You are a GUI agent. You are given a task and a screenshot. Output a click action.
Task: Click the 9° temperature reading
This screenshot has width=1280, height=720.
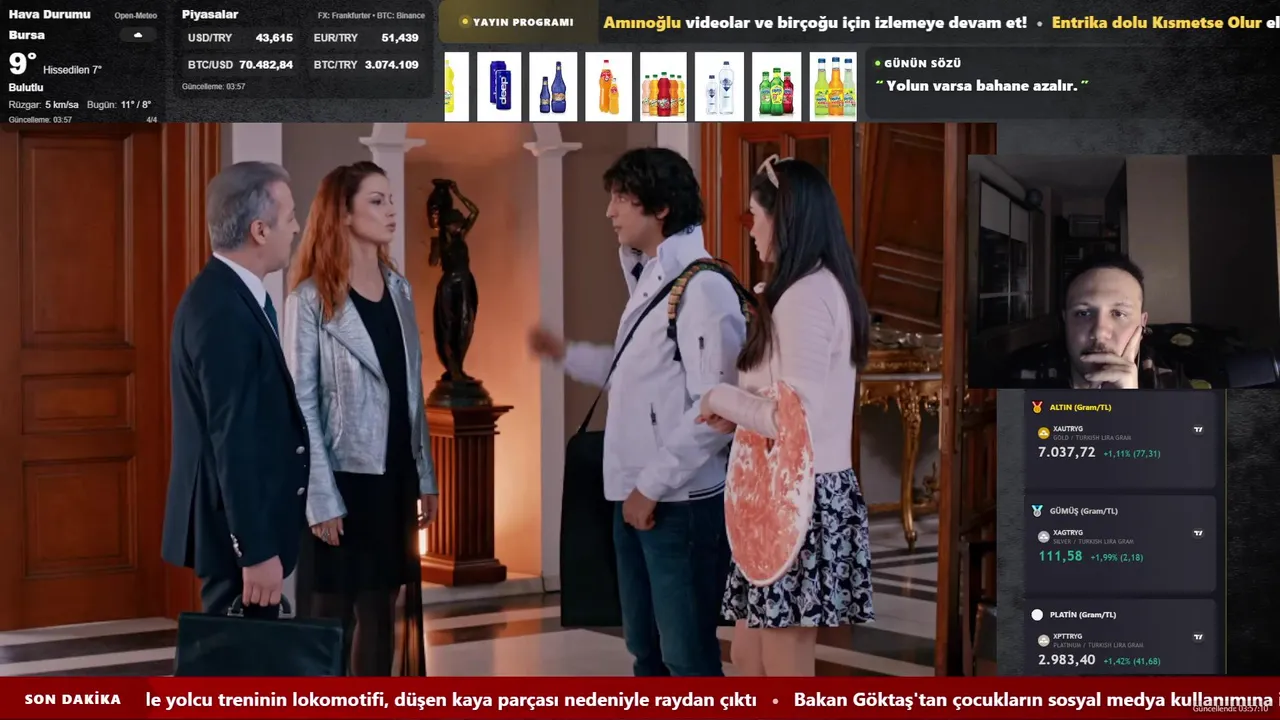pos(22,64)
